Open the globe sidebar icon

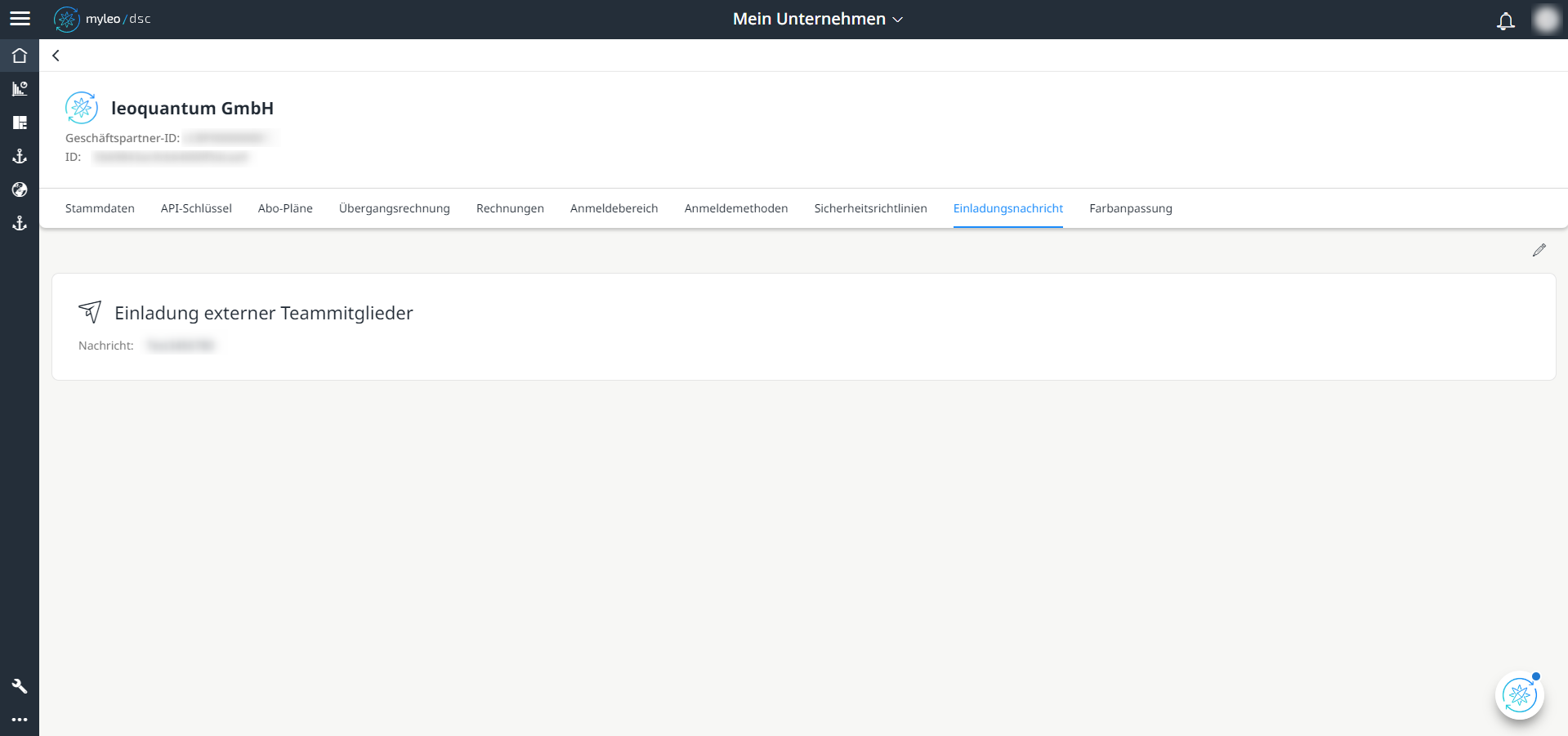tap(20, 190)
